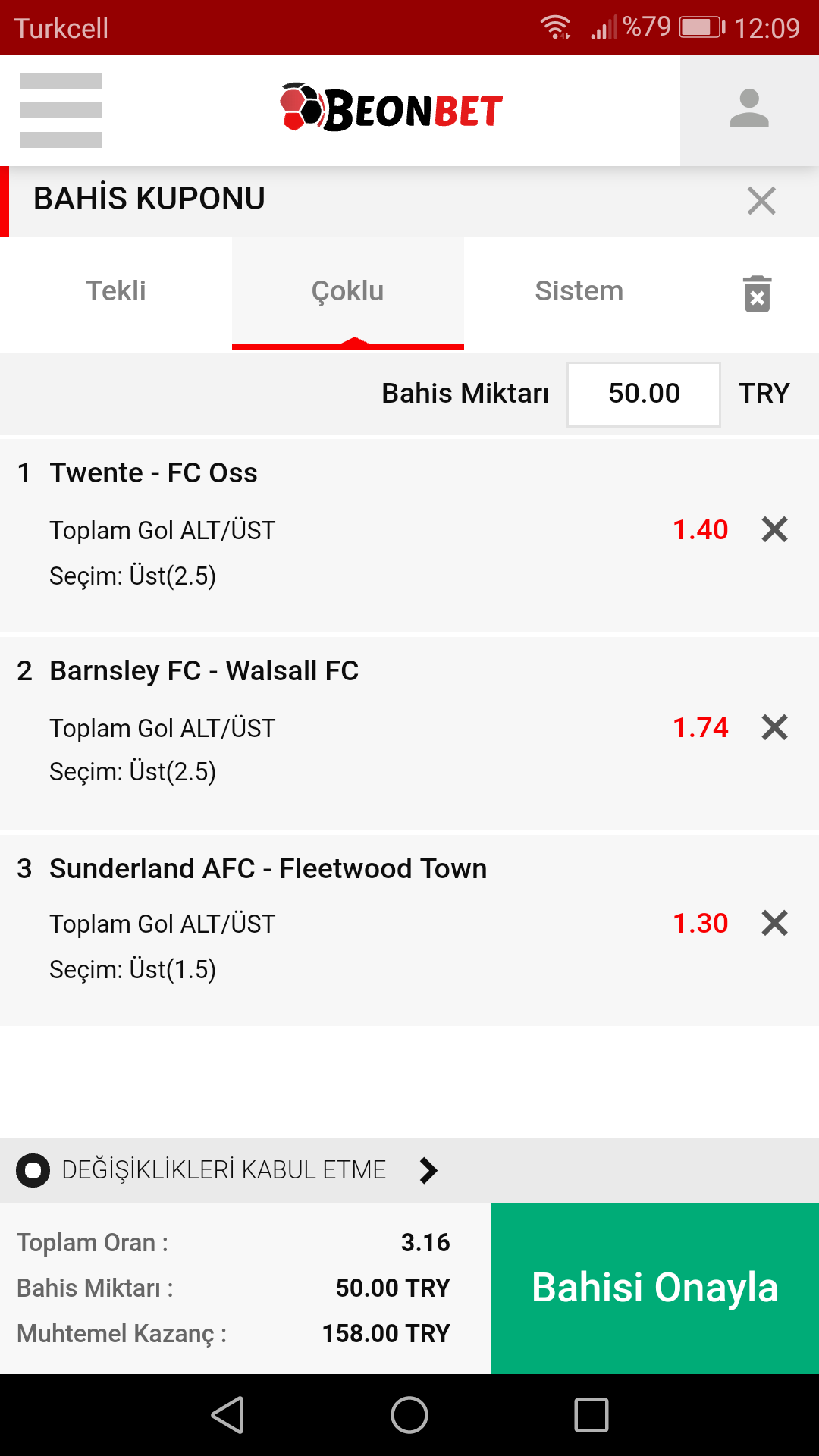Remove Sunderland AFC - Fleetwood Town selection
819x1456 pixels.
pos(774,923)
